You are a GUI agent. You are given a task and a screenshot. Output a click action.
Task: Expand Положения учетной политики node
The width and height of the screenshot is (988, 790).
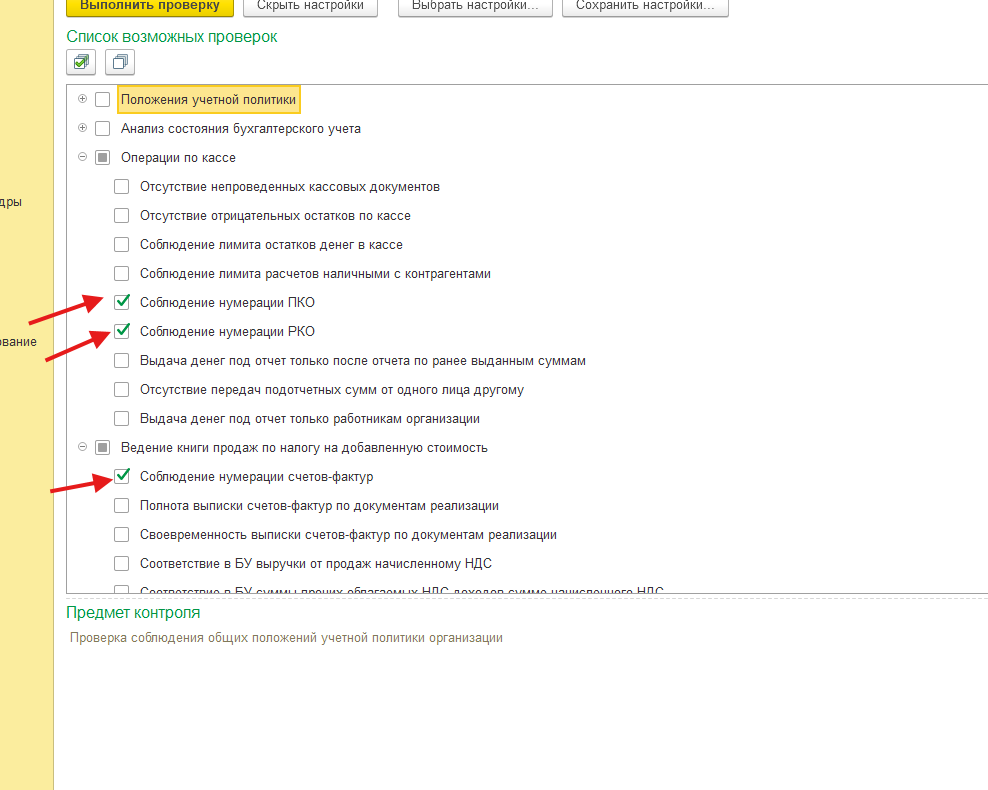[83, 99]
